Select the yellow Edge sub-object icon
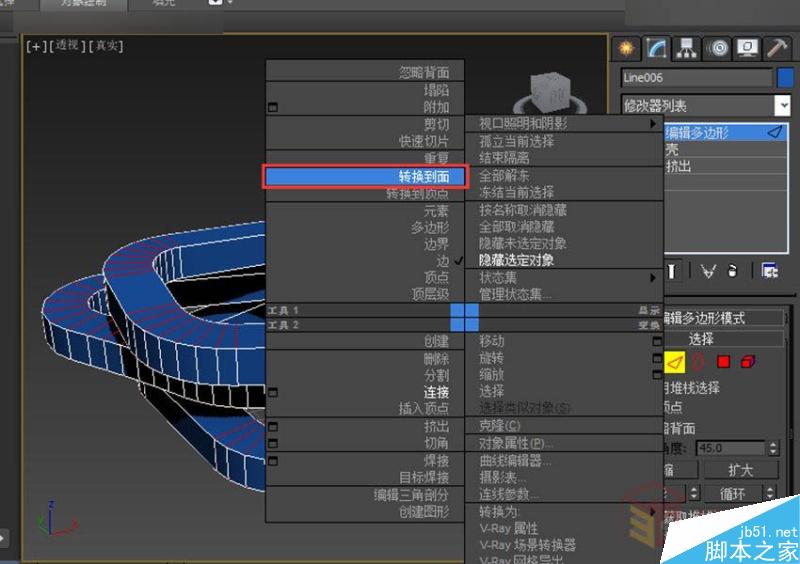This screenshot has height=564, width=800. pos(674,362)
